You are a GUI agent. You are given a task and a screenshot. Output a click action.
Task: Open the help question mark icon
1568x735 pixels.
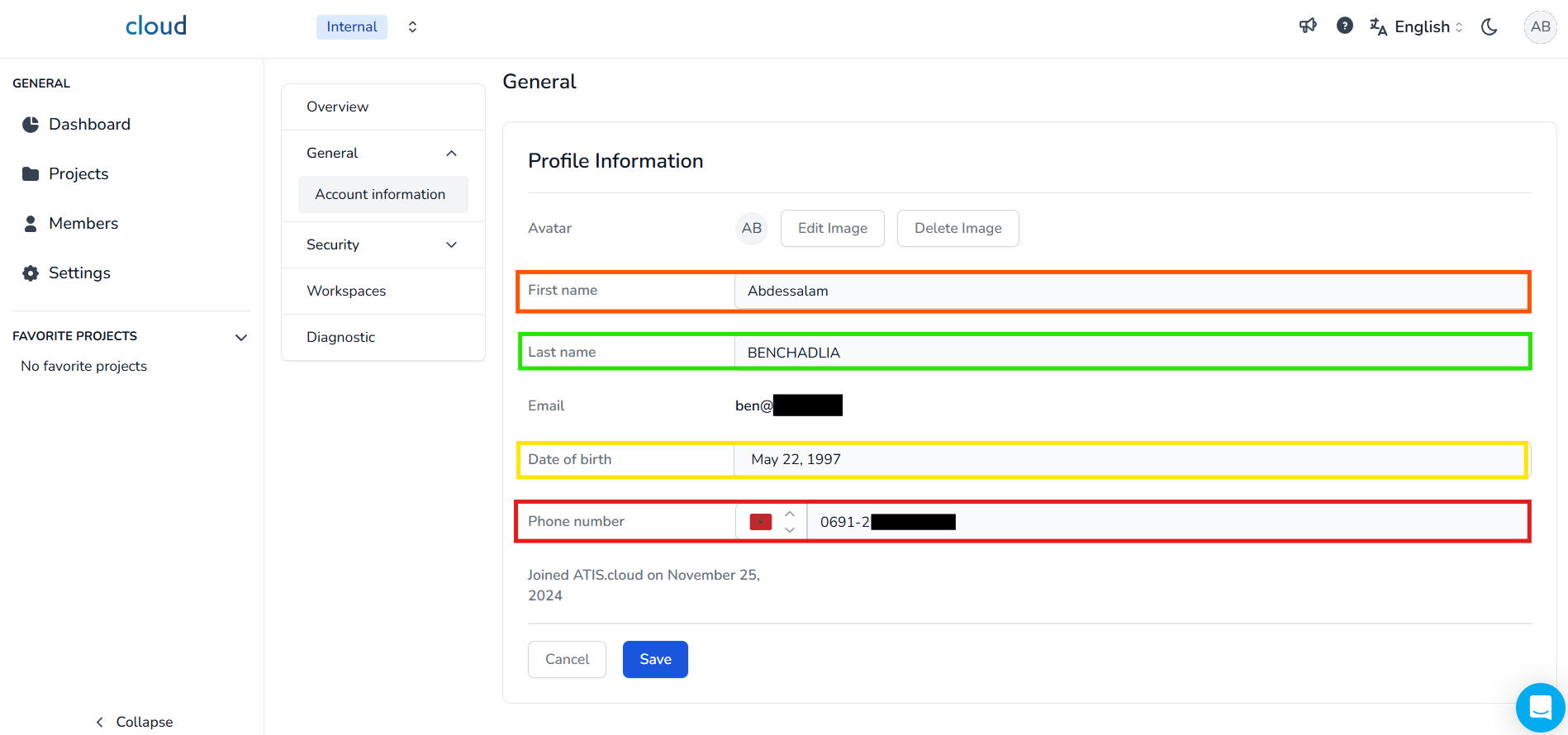coord(1345,26)
